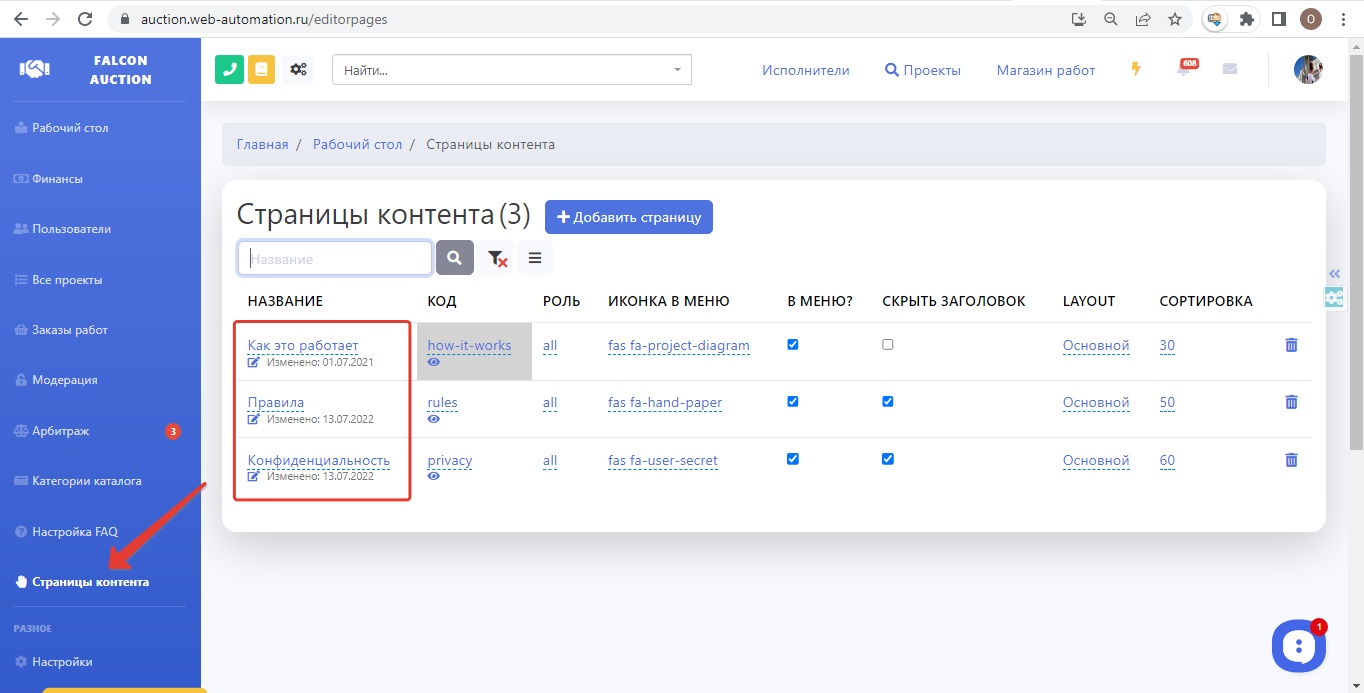Collapse the right side panel chevrons
The image size is (1364, 693).
[x=1334, y=274]
